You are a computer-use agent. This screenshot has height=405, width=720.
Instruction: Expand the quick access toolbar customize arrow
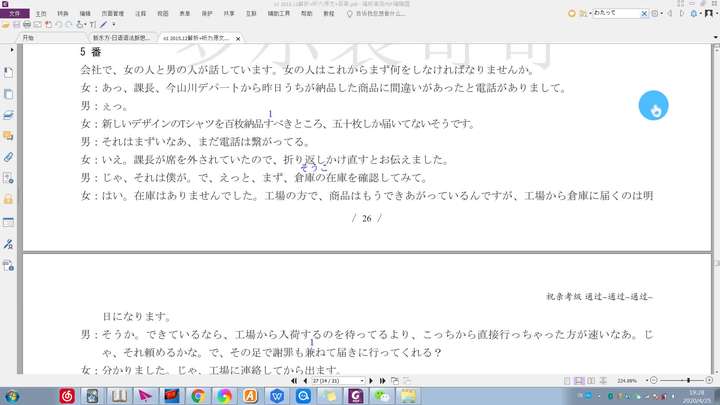[114, 24]
